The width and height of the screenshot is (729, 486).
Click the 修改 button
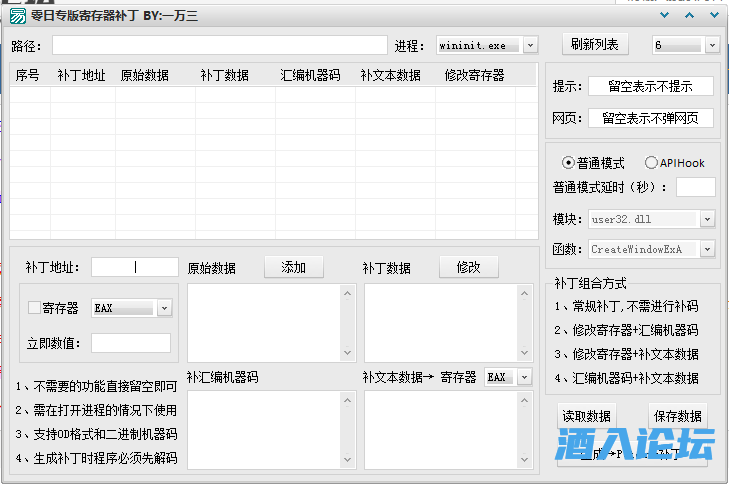pyautogui.click(x=469, y=267)
